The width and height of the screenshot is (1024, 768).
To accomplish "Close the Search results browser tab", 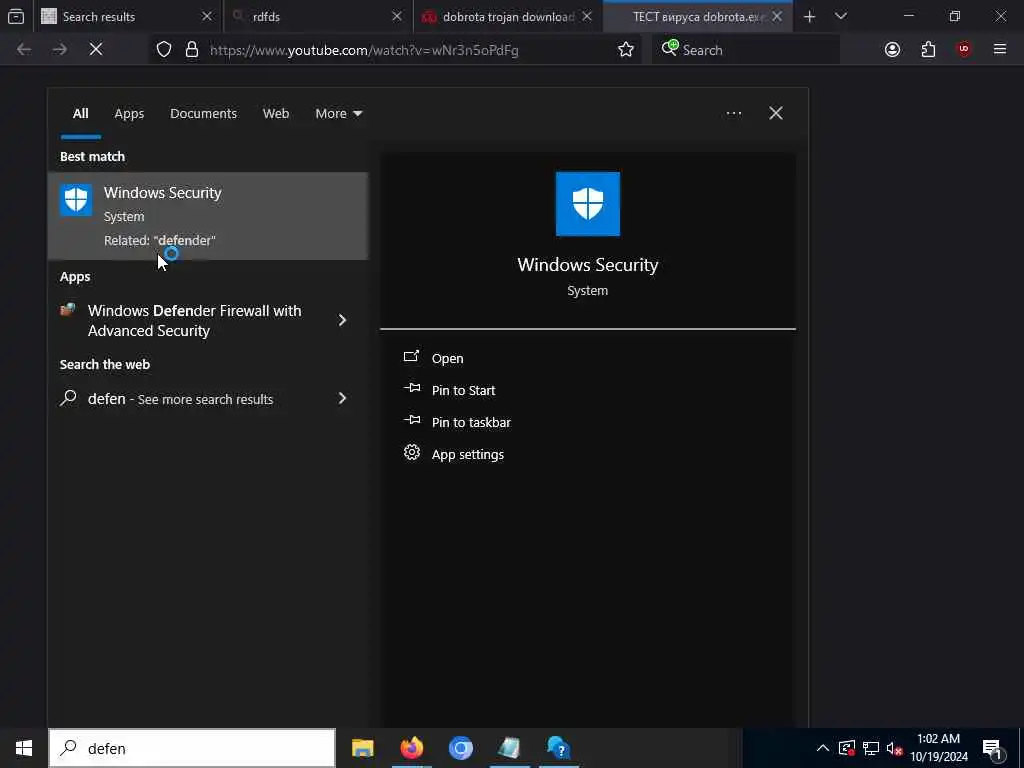I will 207,16.
